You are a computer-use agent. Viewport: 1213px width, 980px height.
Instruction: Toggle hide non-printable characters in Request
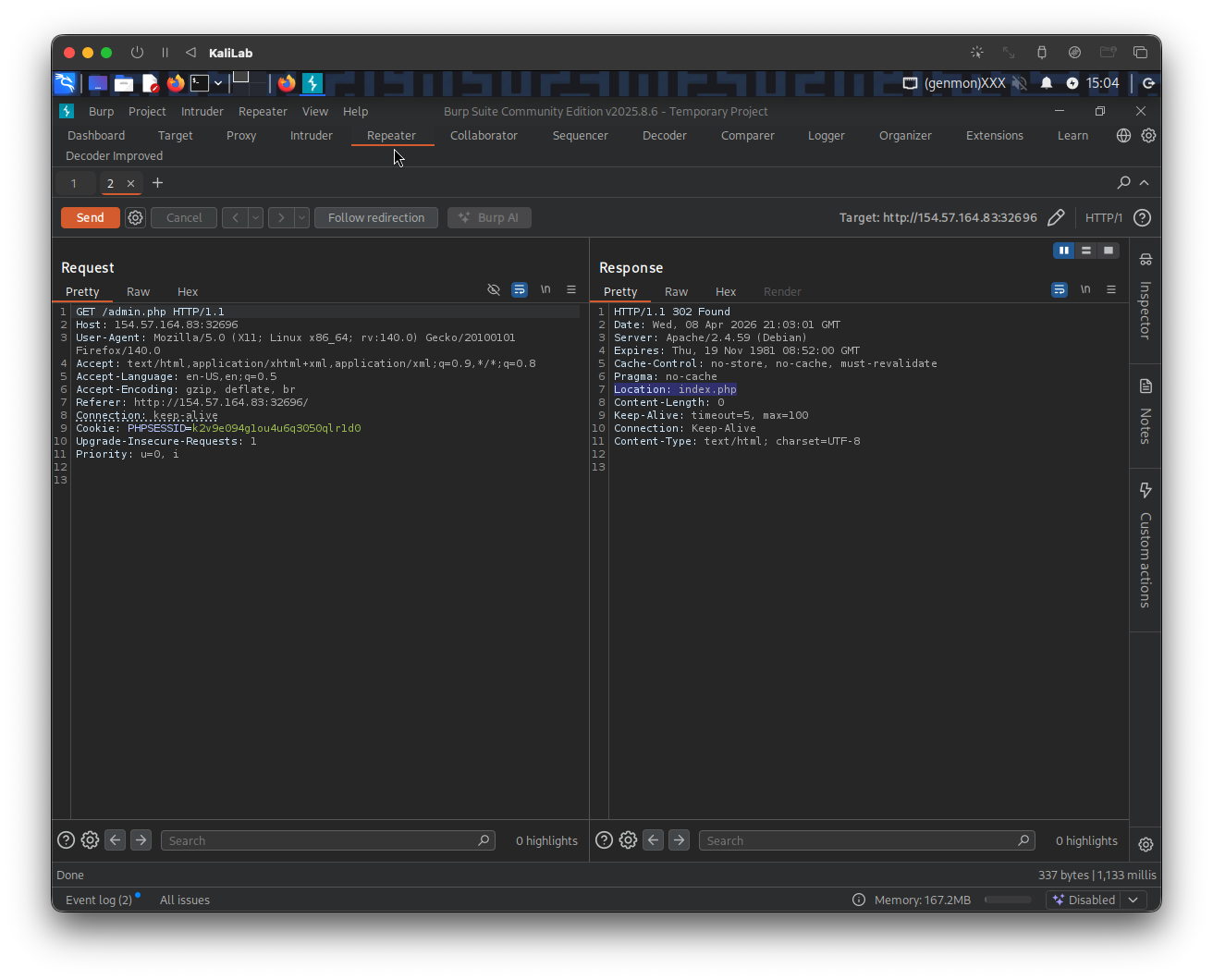coord(494,290)
